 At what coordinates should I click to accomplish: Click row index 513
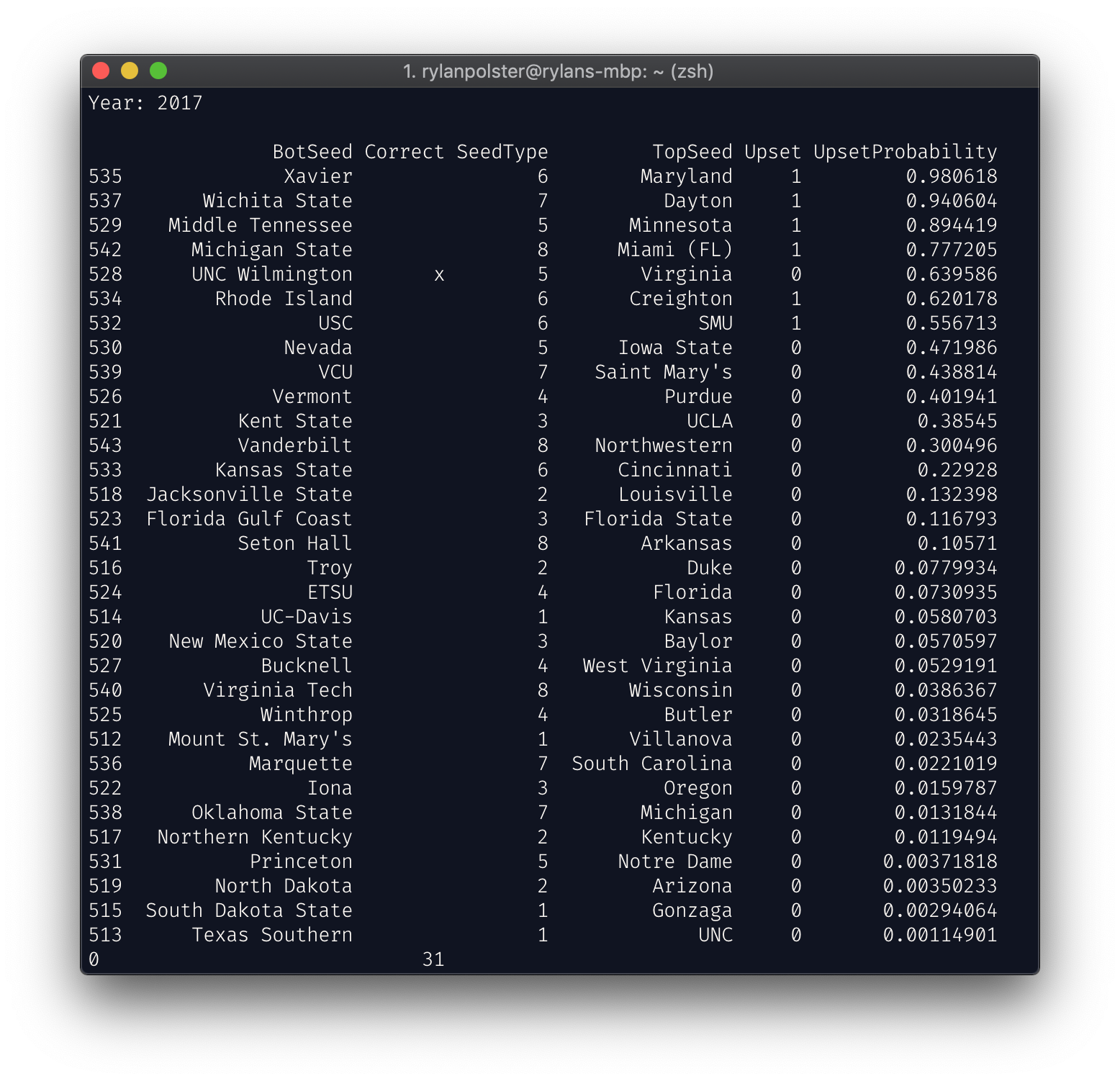tap(106, 935)
